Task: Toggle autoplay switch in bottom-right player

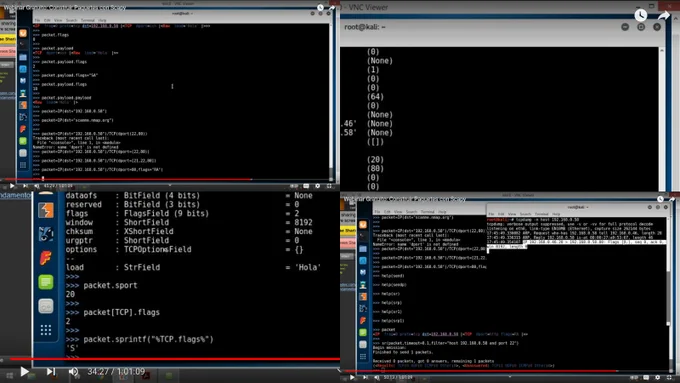Action: point(634,378)
